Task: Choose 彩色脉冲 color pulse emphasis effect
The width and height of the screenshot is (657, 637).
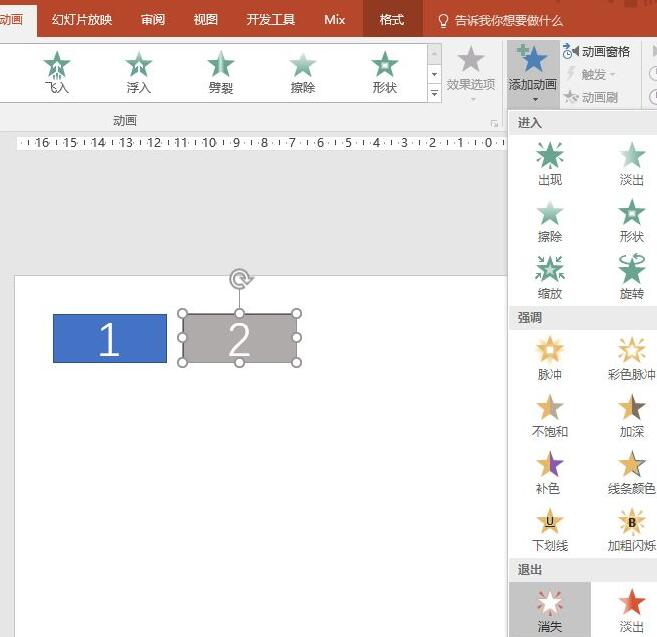Action: pos(631,359)
